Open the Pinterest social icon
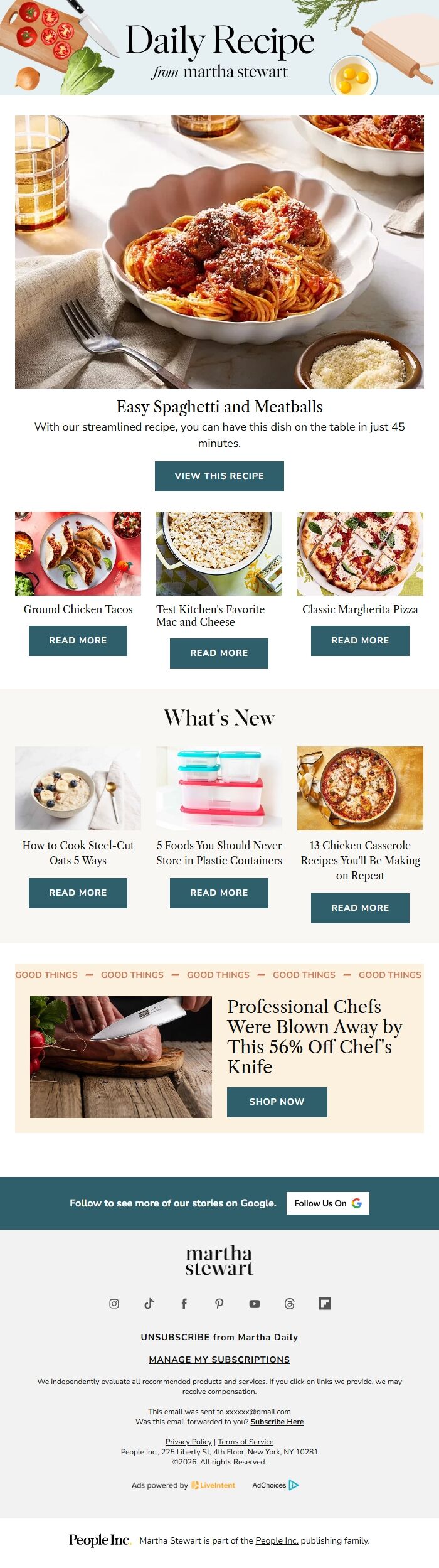Image resolution: width=439 pixels, height=1568 pixels. tap(219, 1304)
